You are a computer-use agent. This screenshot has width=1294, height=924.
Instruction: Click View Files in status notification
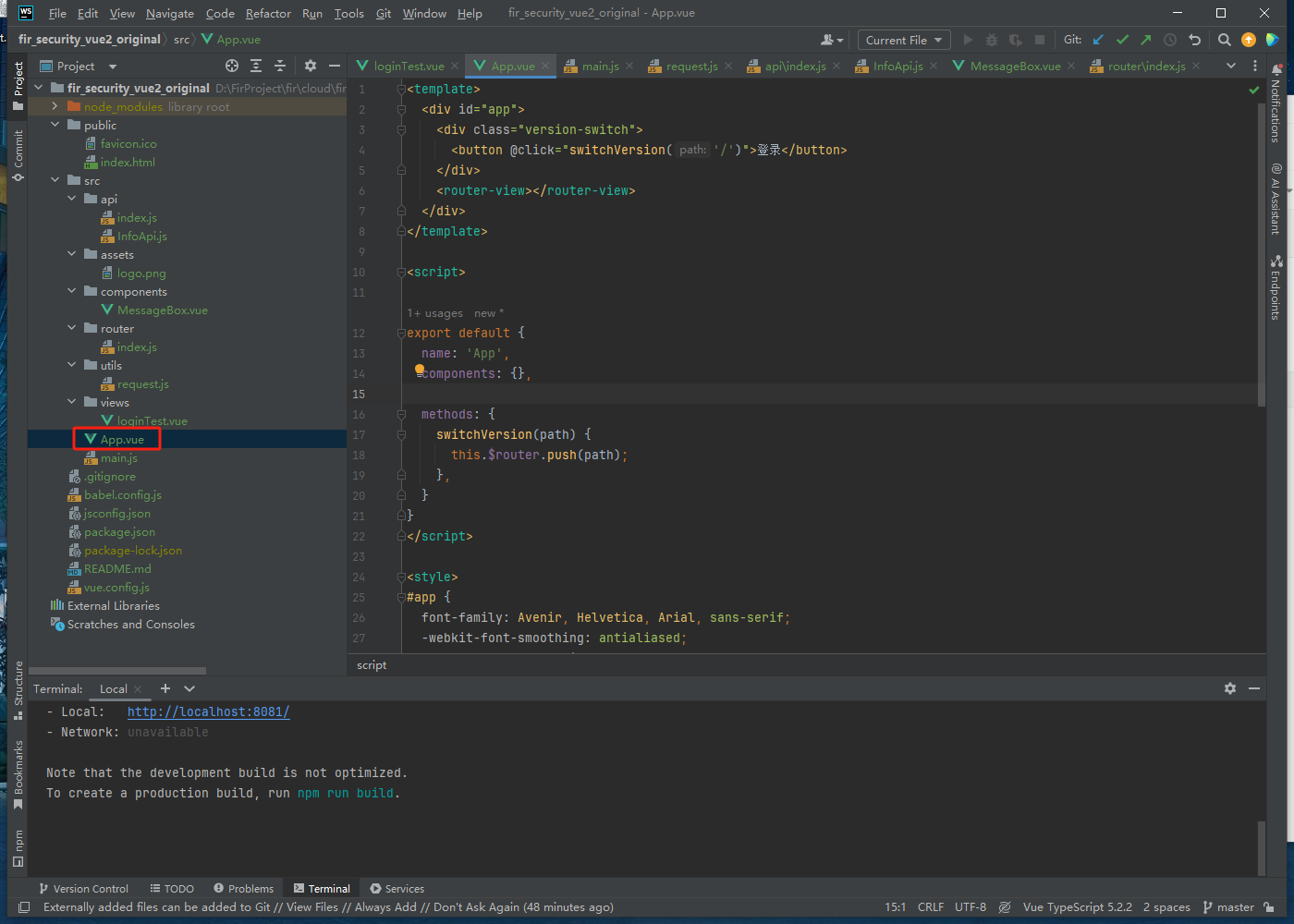coord(312,907)
